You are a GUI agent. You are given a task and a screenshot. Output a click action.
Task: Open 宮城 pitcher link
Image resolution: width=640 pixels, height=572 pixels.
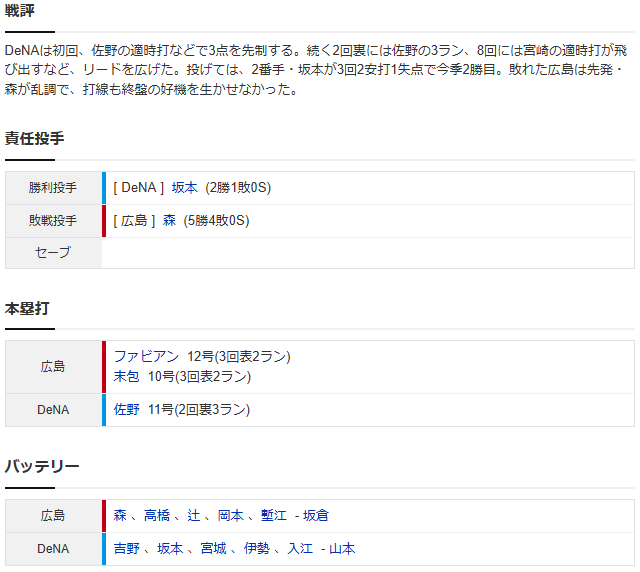213,548
